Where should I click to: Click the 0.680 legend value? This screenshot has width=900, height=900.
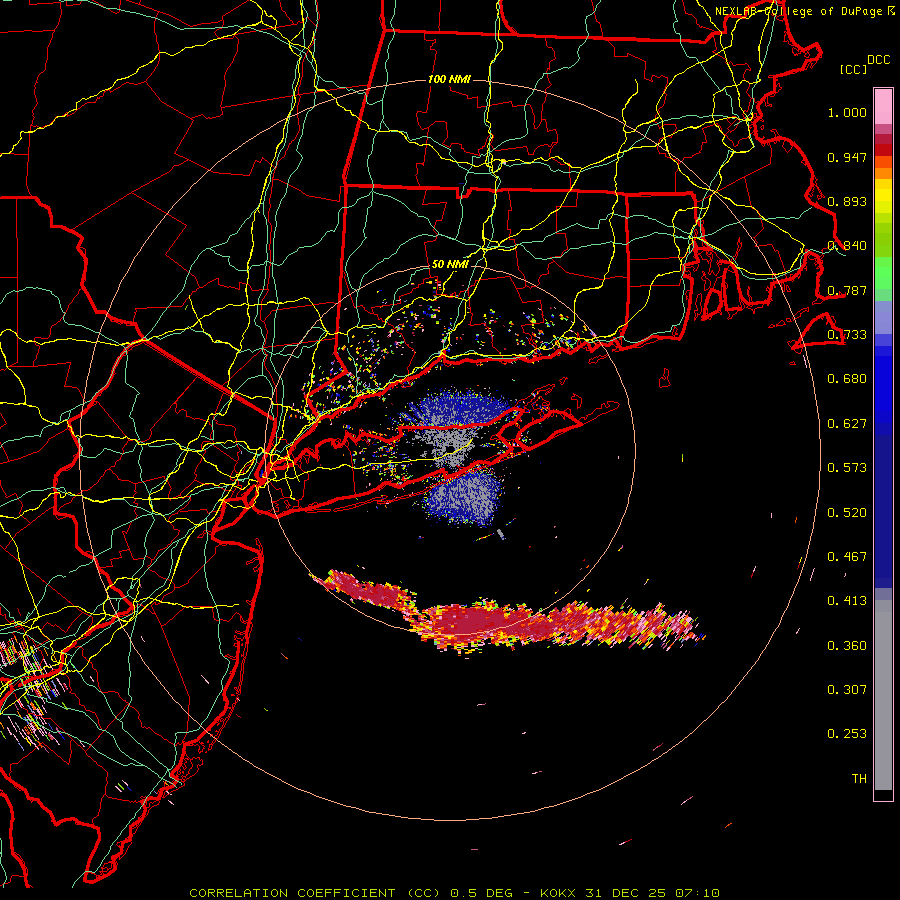click(x=847, y=379)
